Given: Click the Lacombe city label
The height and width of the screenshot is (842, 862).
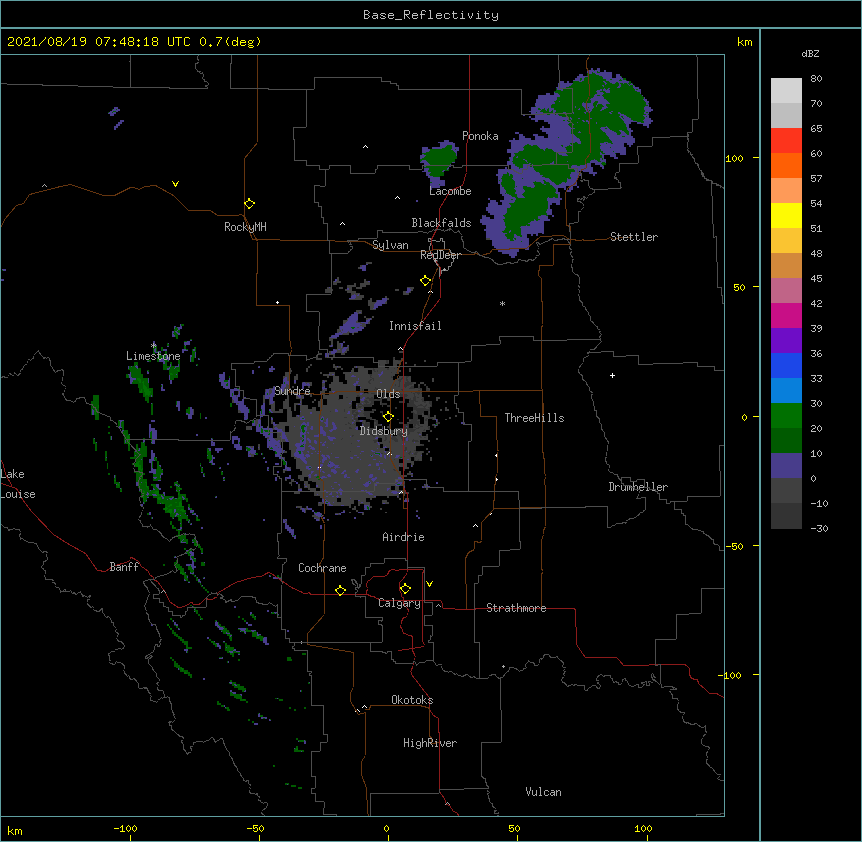Looking at the screenshot, I should click(x=450, y=191).
